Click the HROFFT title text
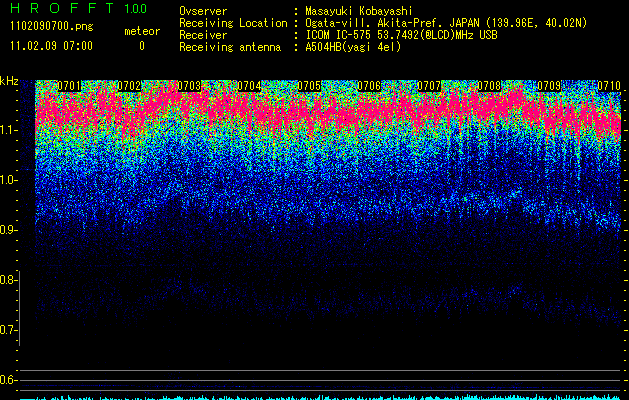Image resolution: width=629 pixels, height=400 pixels. tap(62, 8)
